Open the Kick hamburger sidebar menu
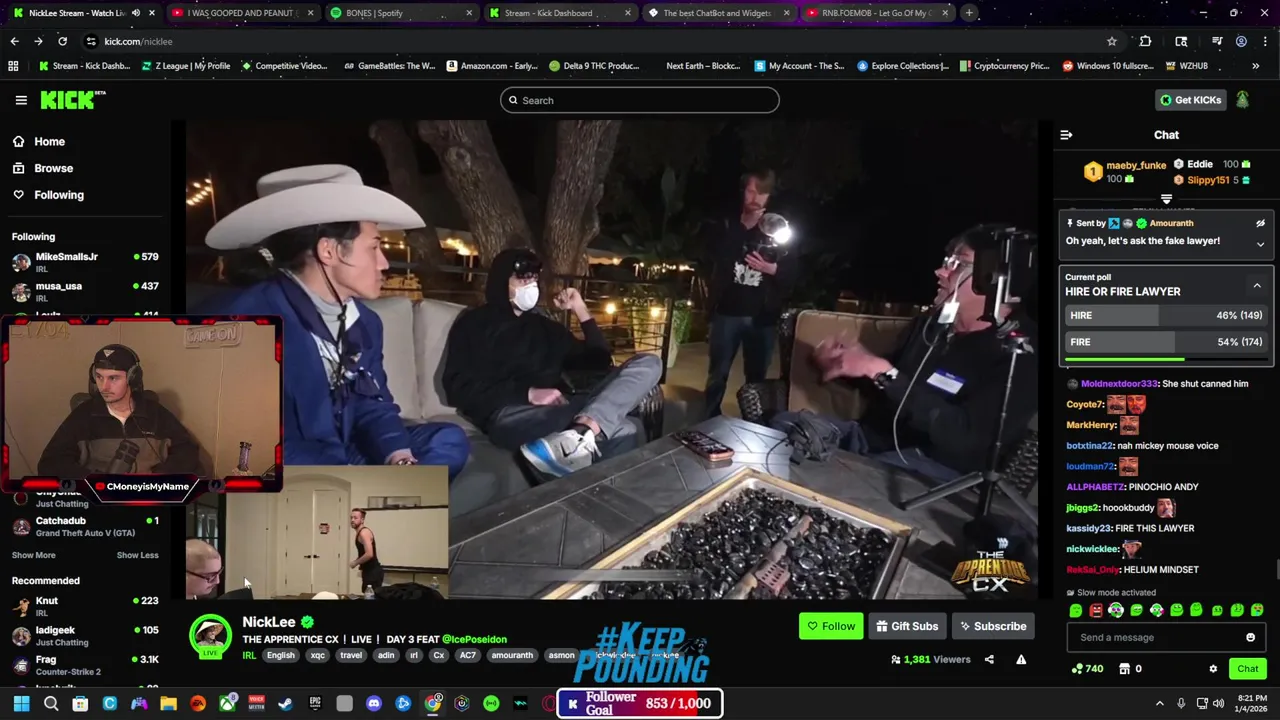This screenshot has height=720, width=1280. (x=21, y=100)
